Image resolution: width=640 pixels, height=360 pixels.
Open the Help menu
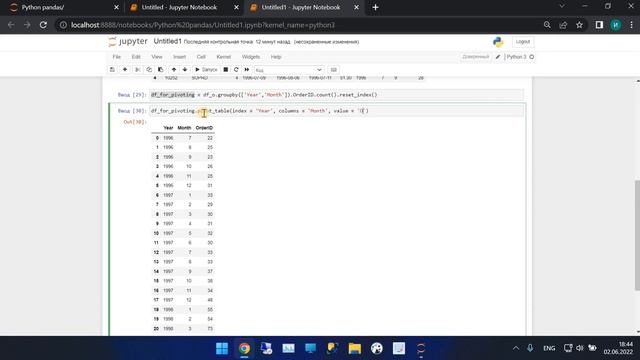pyautogui.click(x=276, y=57)
